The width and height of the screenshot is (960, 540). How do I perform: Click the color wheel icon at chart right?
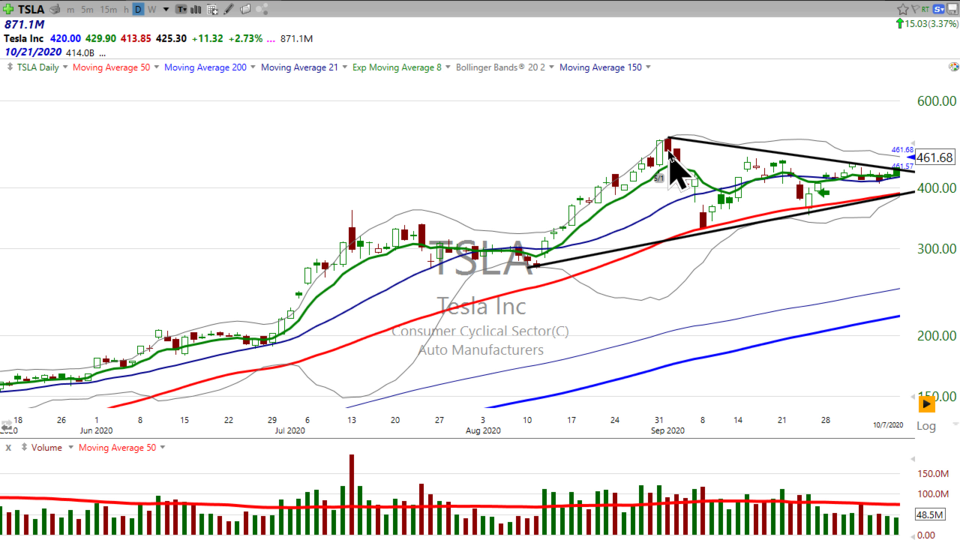(953, 67)
